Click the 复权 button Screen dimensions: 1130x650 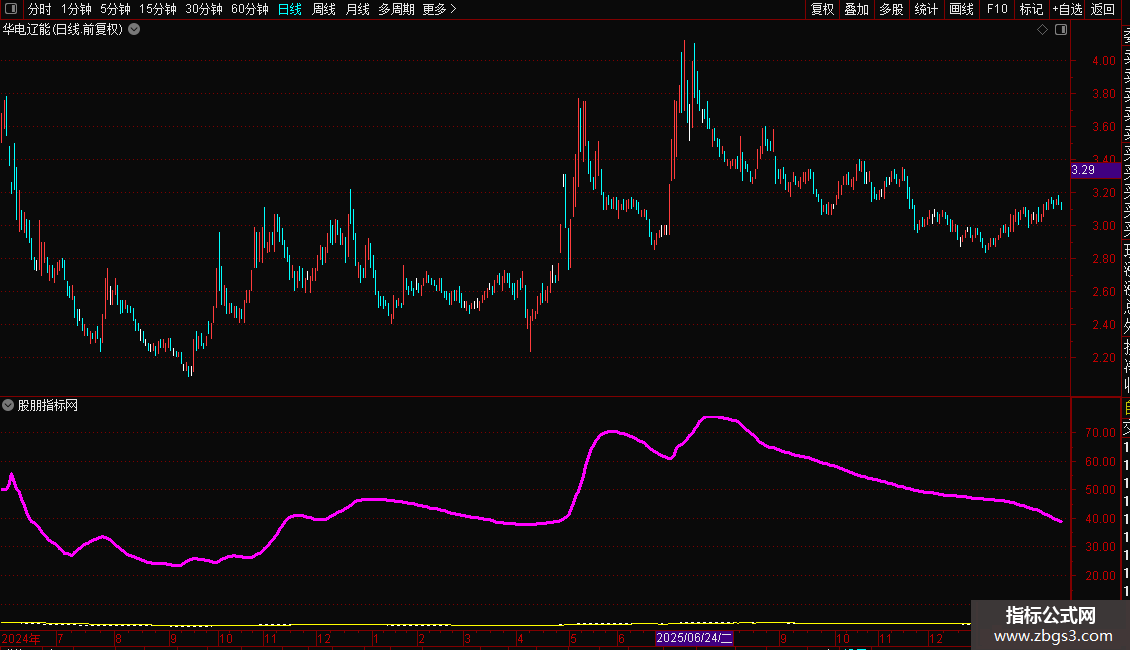tap(822, 9)
